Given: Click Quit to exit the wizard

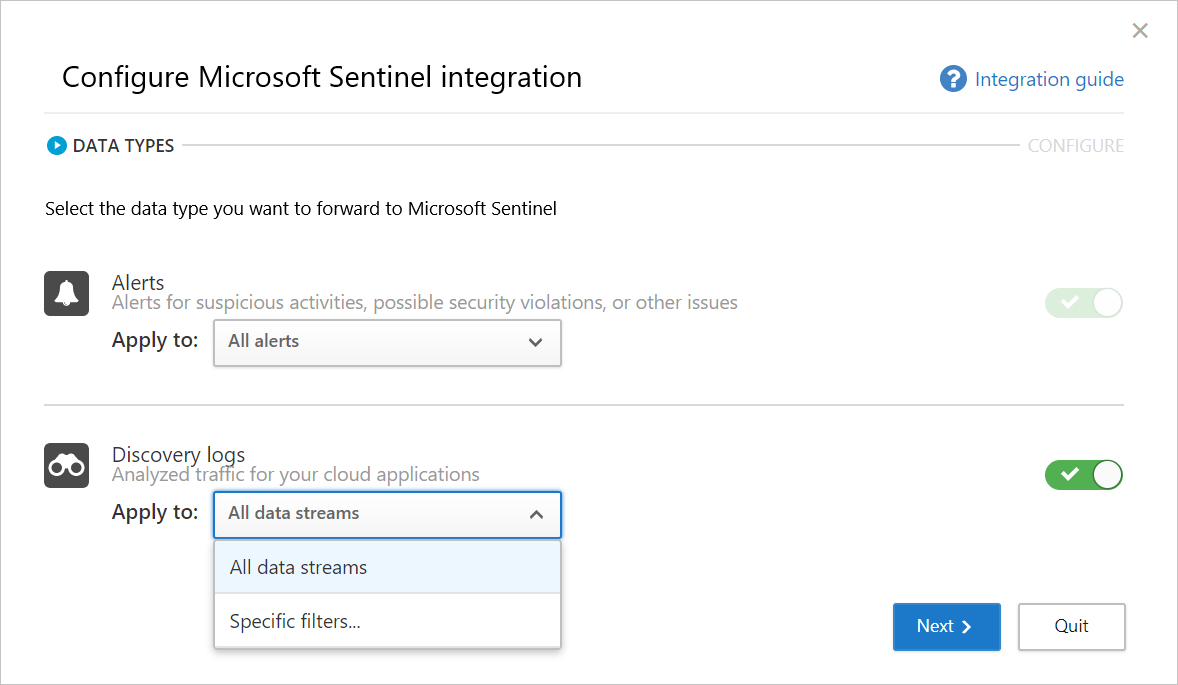Looking at the screenshot, I should (1071, 626).
